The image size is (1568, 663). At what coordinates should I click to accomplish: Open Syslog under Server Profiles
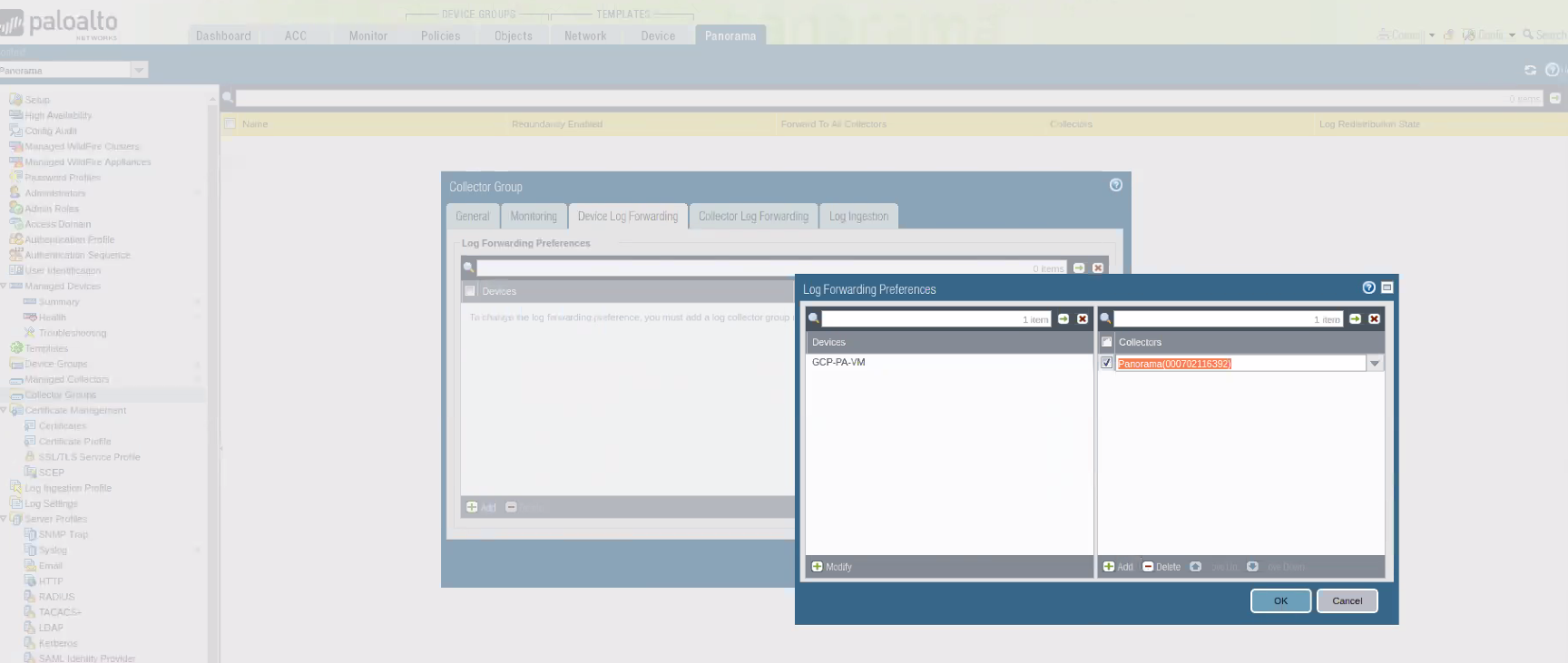tap(53, 550)
